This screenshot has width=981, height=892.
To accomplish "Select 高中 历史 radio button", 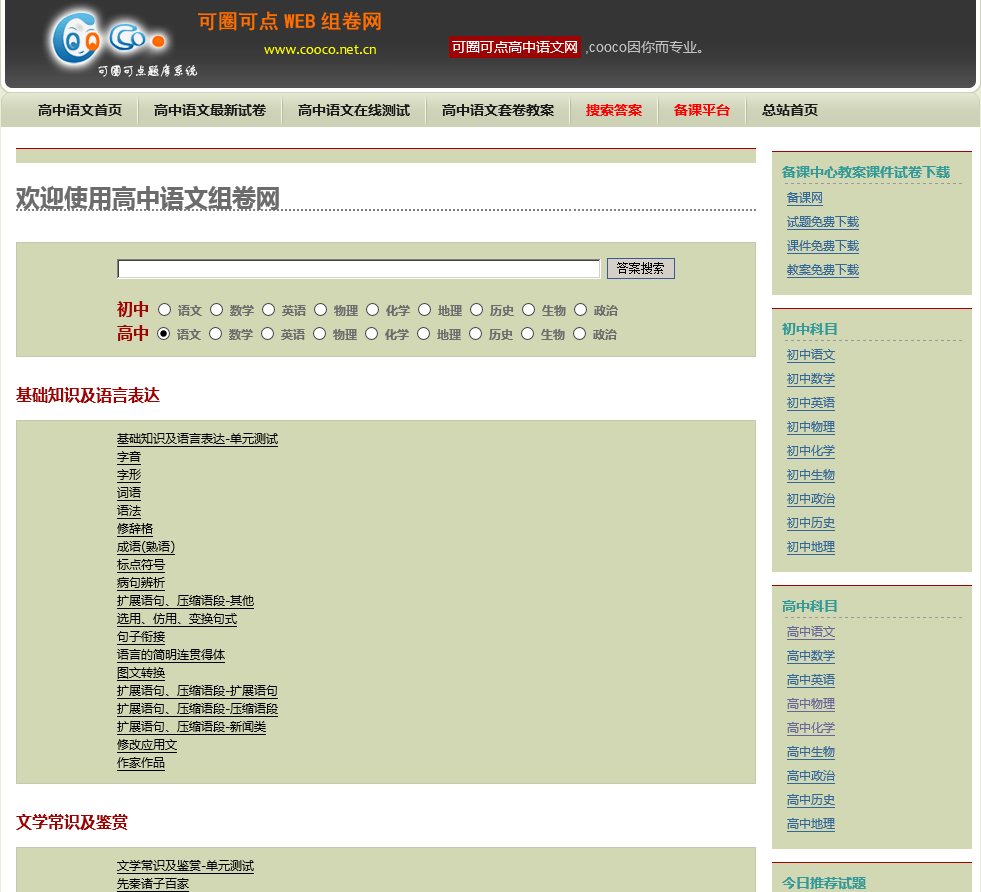I will point(475,333).
